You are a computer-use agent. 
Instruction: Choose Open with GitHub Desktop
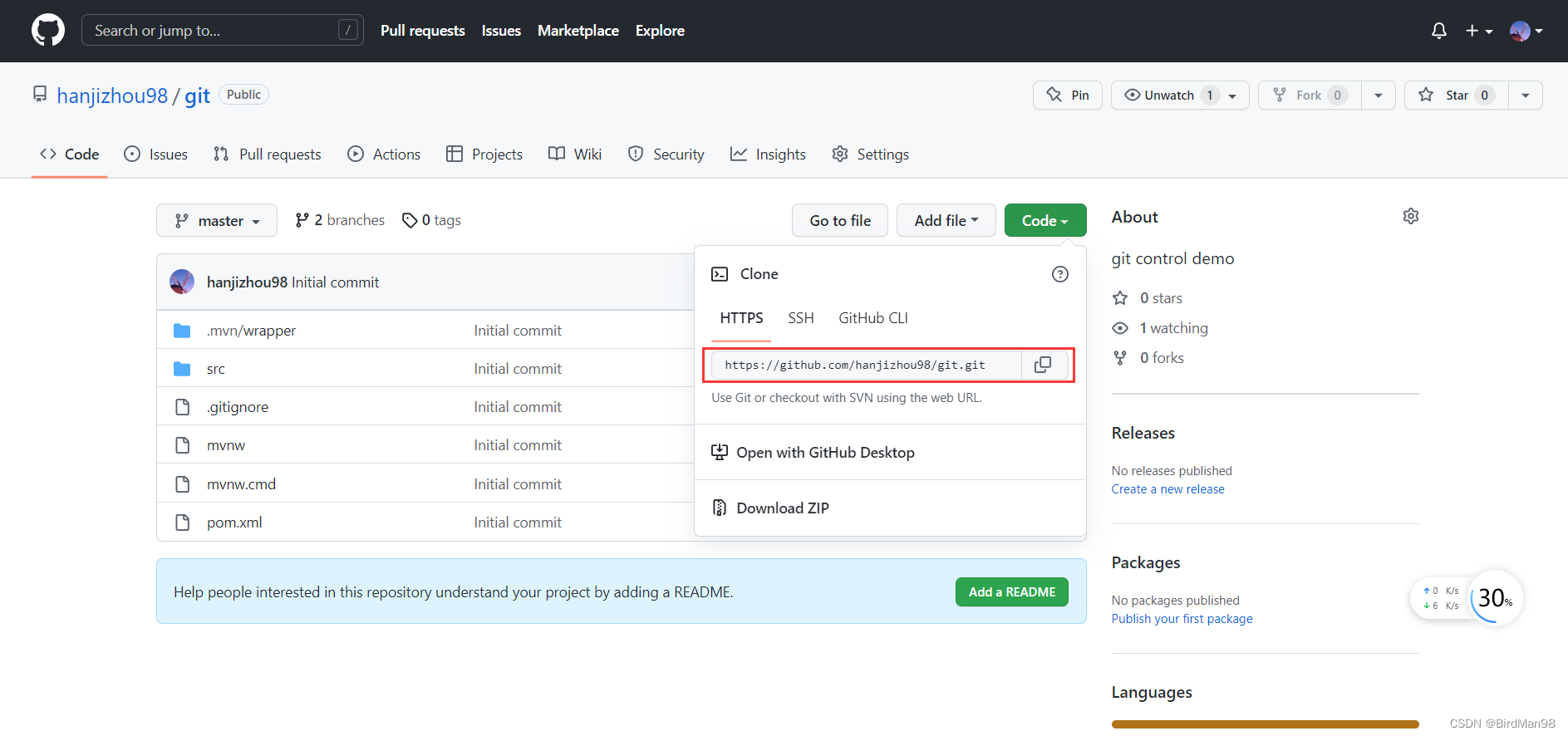pyautogui.click(x=890, y=453)
